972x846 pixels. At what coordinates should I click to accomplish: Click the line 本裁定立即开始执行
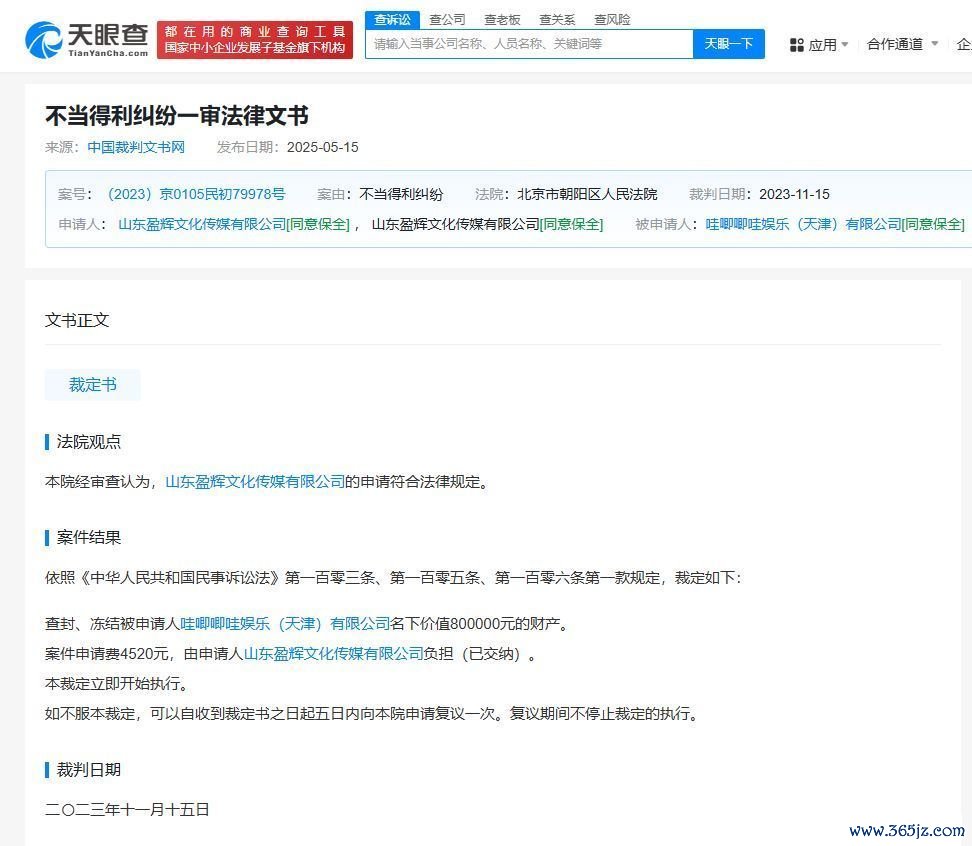[117, 684]
